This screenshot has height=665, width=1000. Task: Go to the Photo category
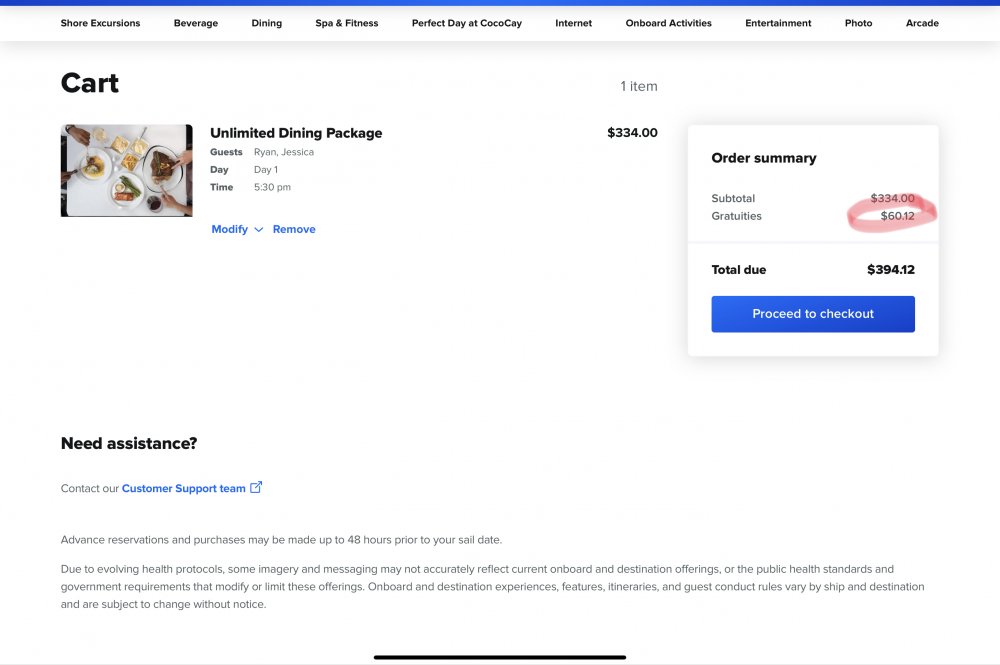[x=858, y=23]
